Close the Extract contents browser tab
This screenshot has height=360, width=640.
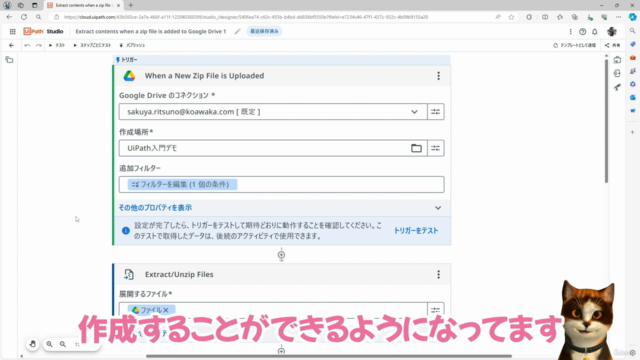118,5
